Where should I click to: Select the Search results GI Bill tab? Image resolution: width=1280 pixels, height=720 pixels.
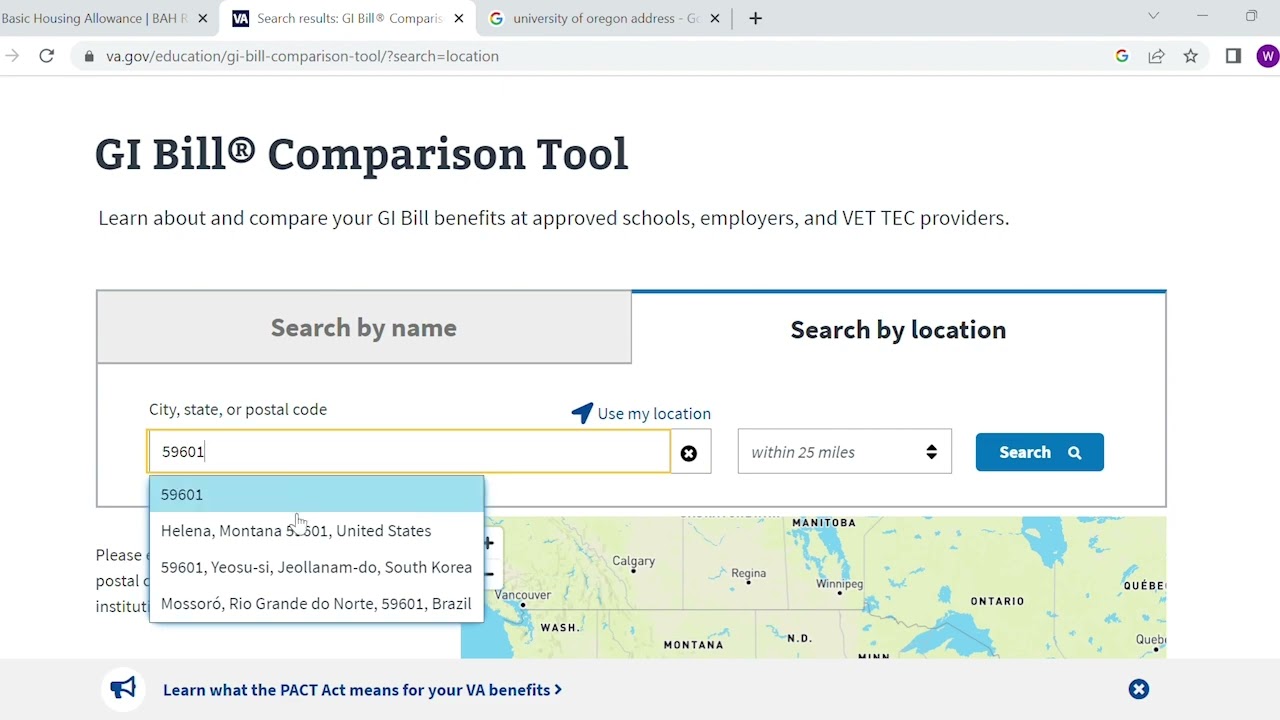[349, 18]
